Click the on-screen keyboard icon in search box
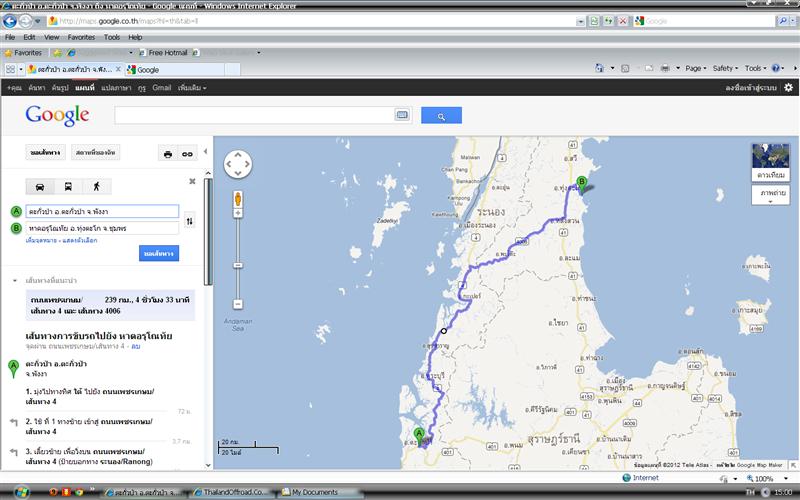The height and width of the screenshot is (500, 800). coord(402,116)
